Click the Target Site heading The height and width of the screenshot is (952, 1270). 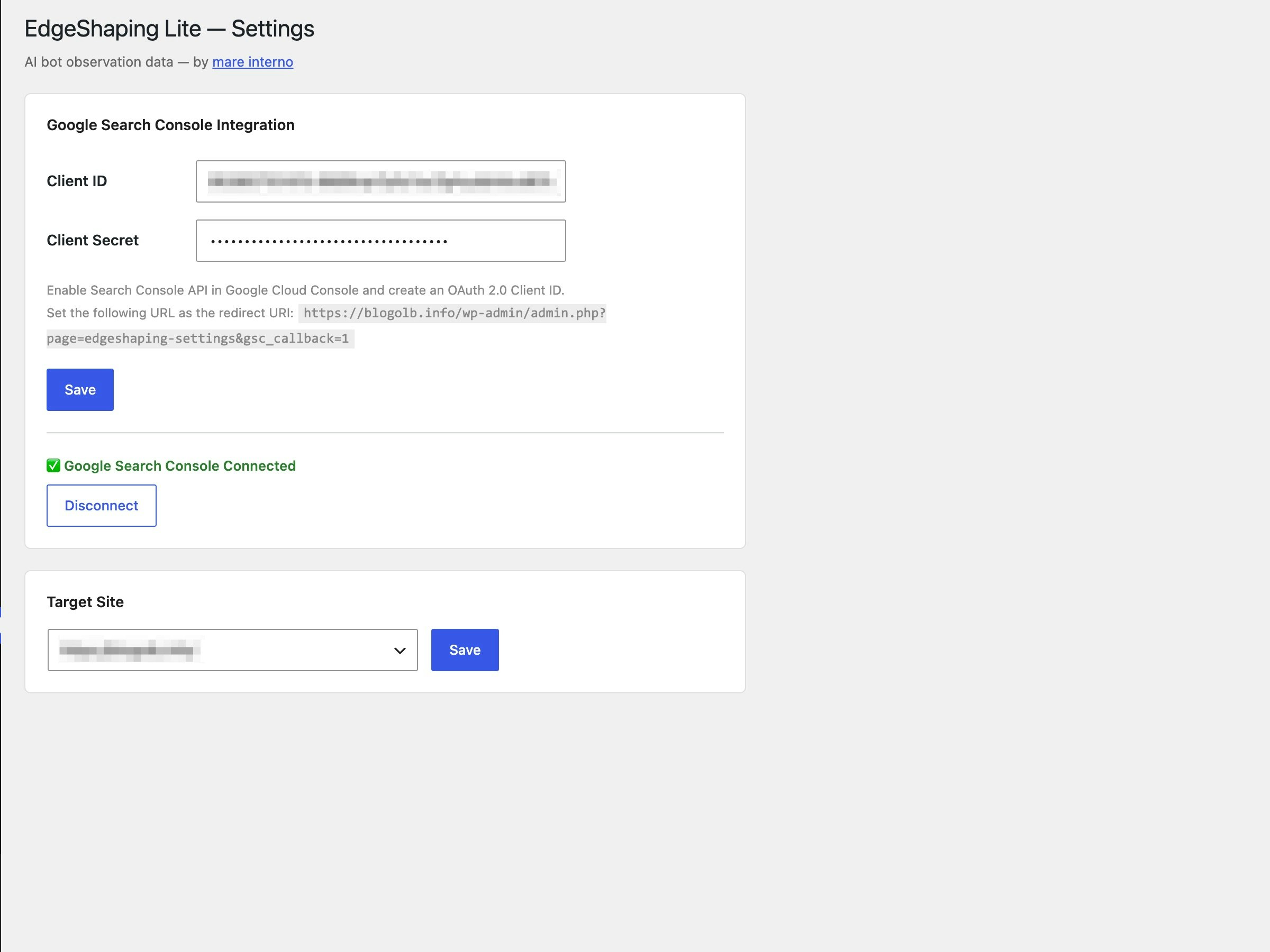[x=85, y=602]
